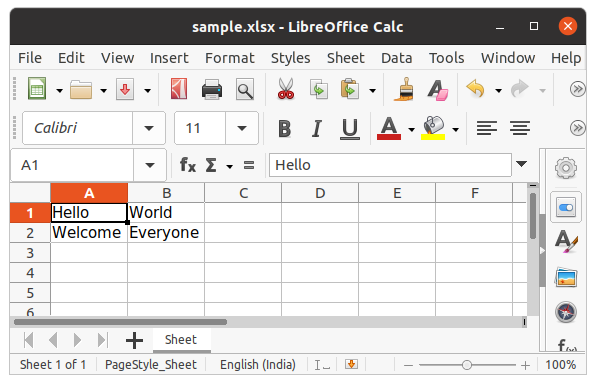Insert equals sign for formula
This screenshot has width=596, height=384.
[x=249, y=165]
